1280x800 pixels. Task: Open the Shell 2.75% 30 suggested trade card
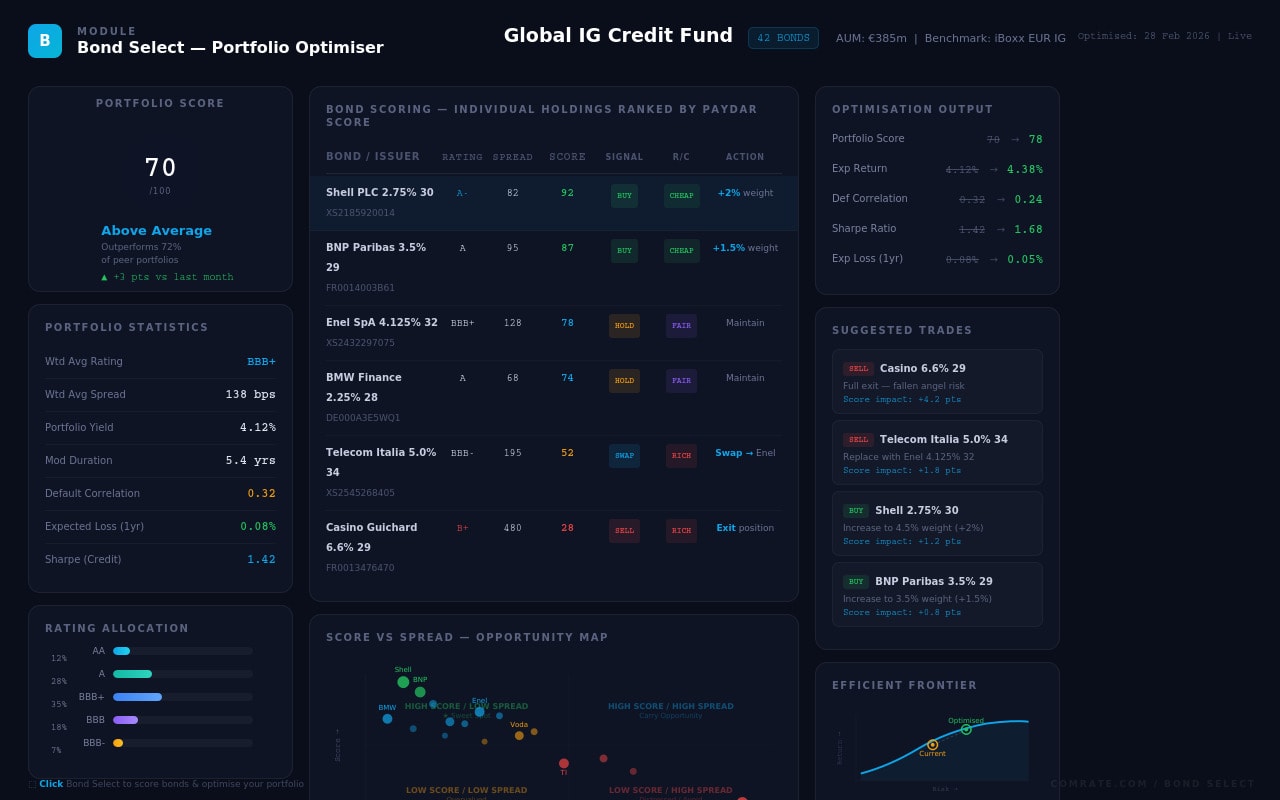tap(937, 524)
